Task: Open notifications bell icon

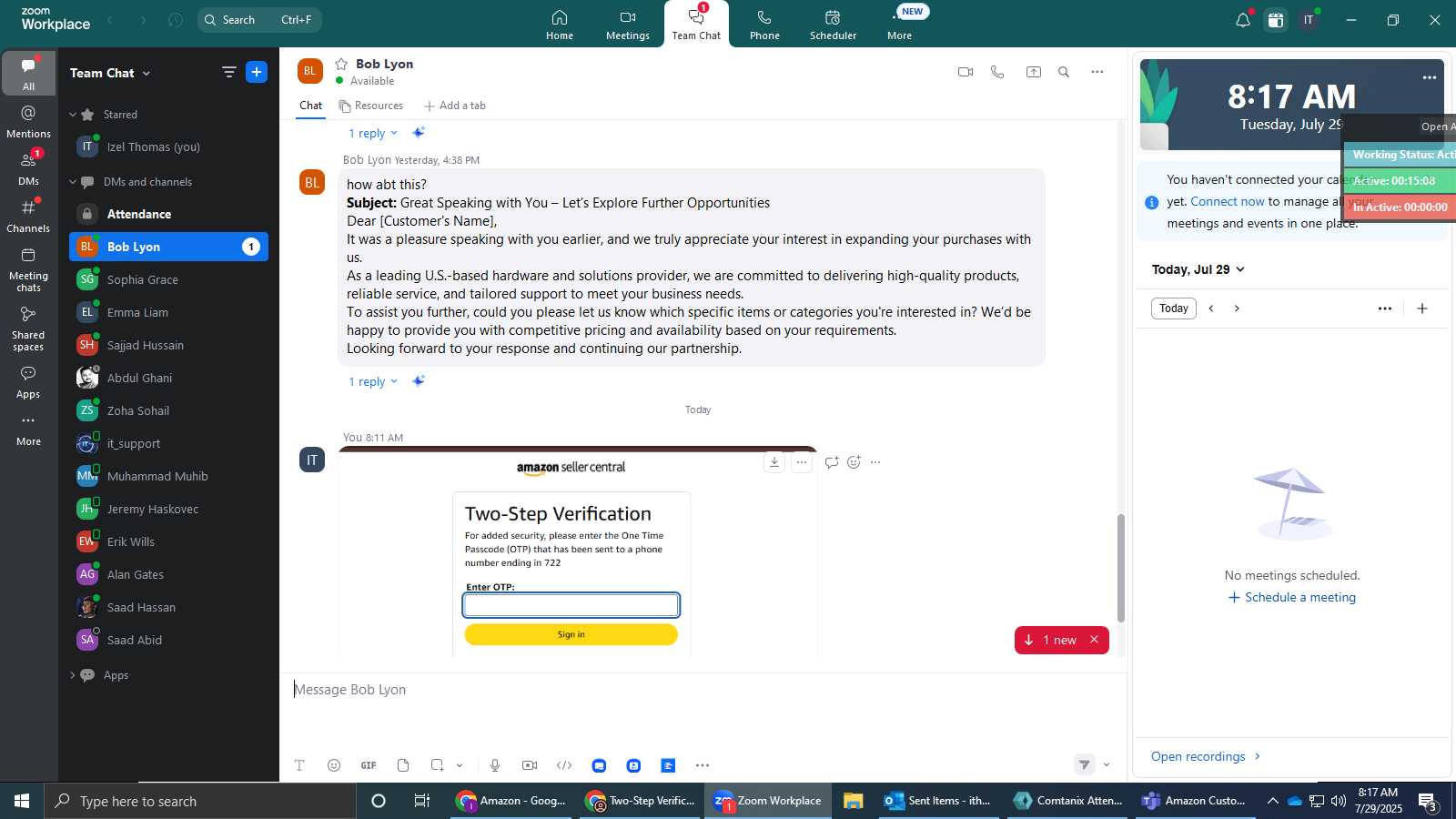Action: 1242,20
